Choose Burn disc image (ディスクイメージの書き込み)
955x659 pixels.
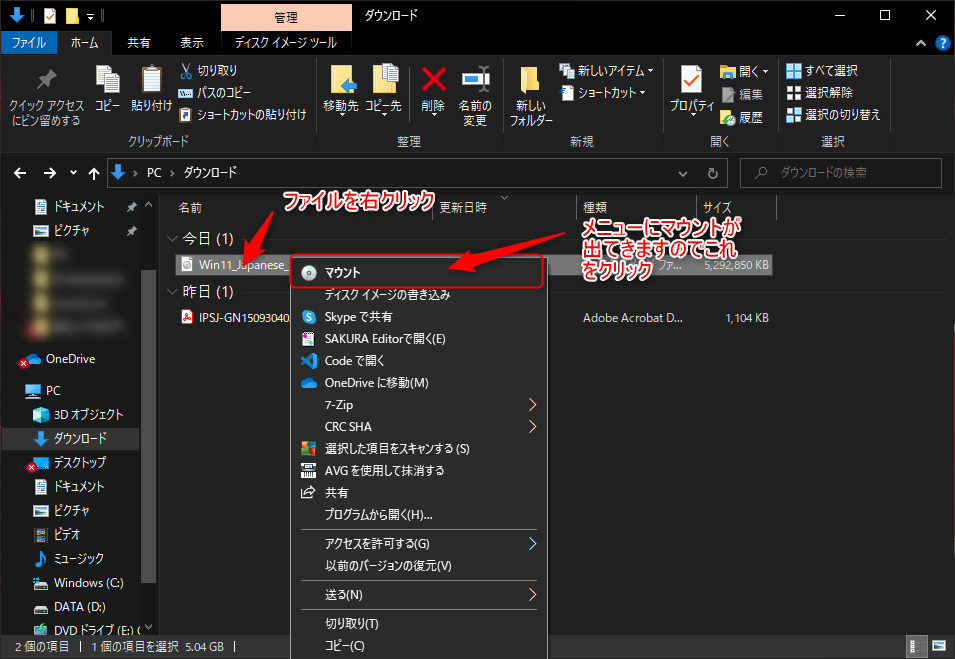419,295
